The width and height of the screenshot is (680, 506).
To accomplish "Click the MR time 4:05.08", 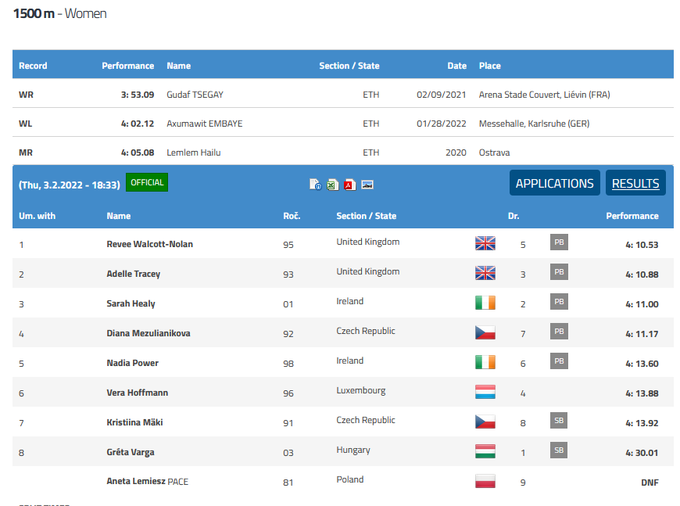I will pos(137,153).
